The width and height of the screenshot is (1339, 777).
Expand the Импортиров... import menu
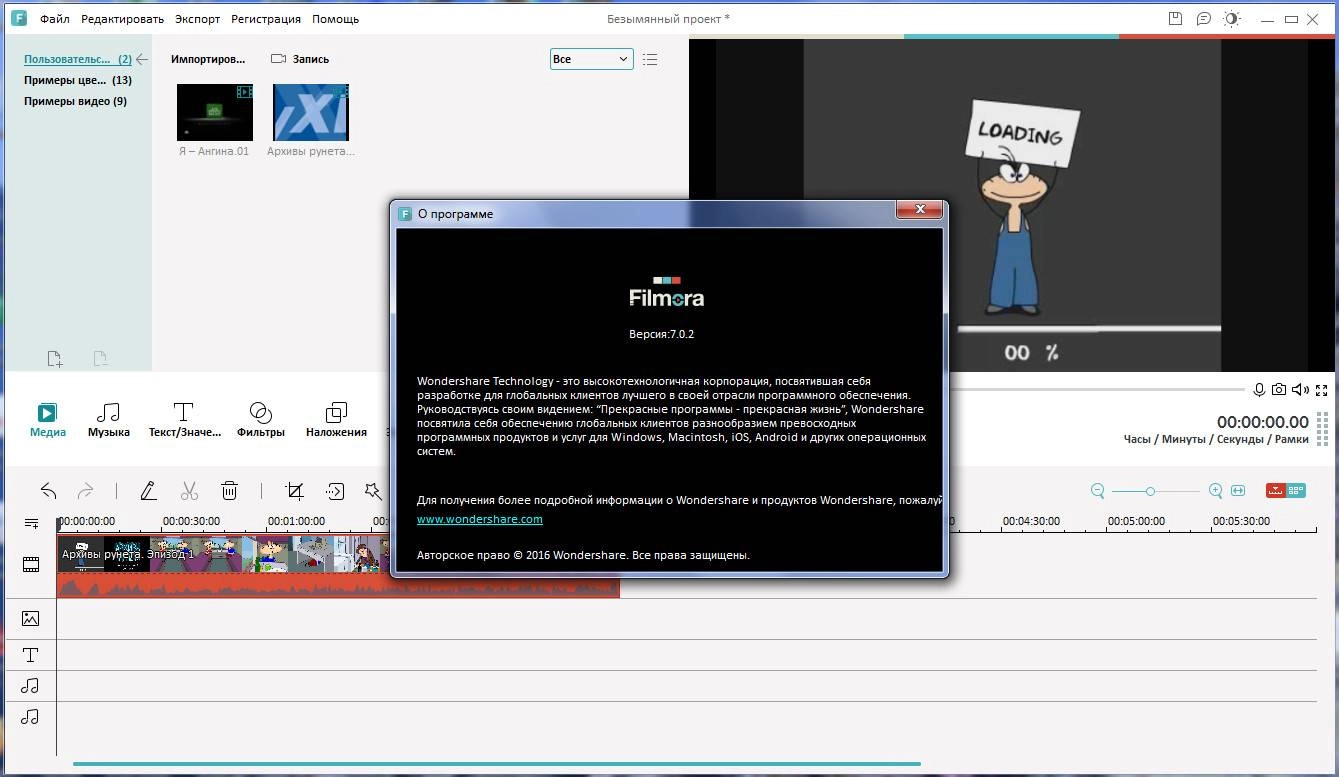tap(208, 59)
